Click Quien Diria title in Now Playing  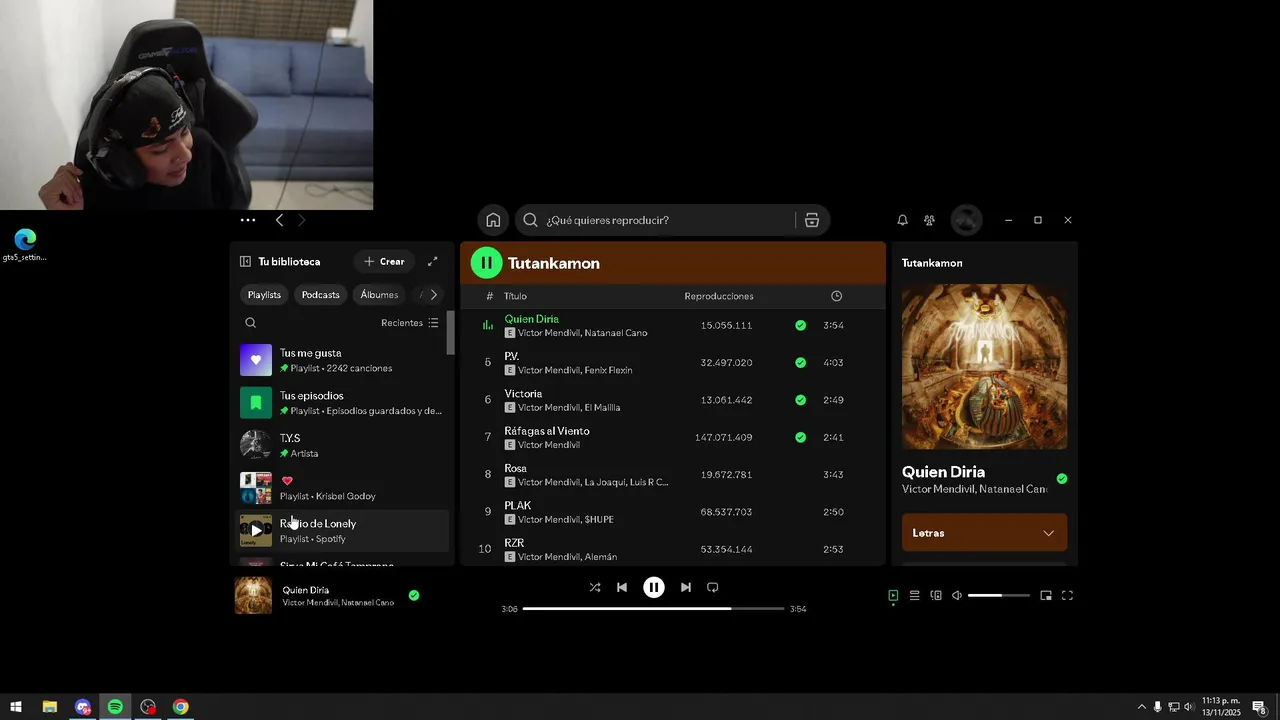point(943,472)
